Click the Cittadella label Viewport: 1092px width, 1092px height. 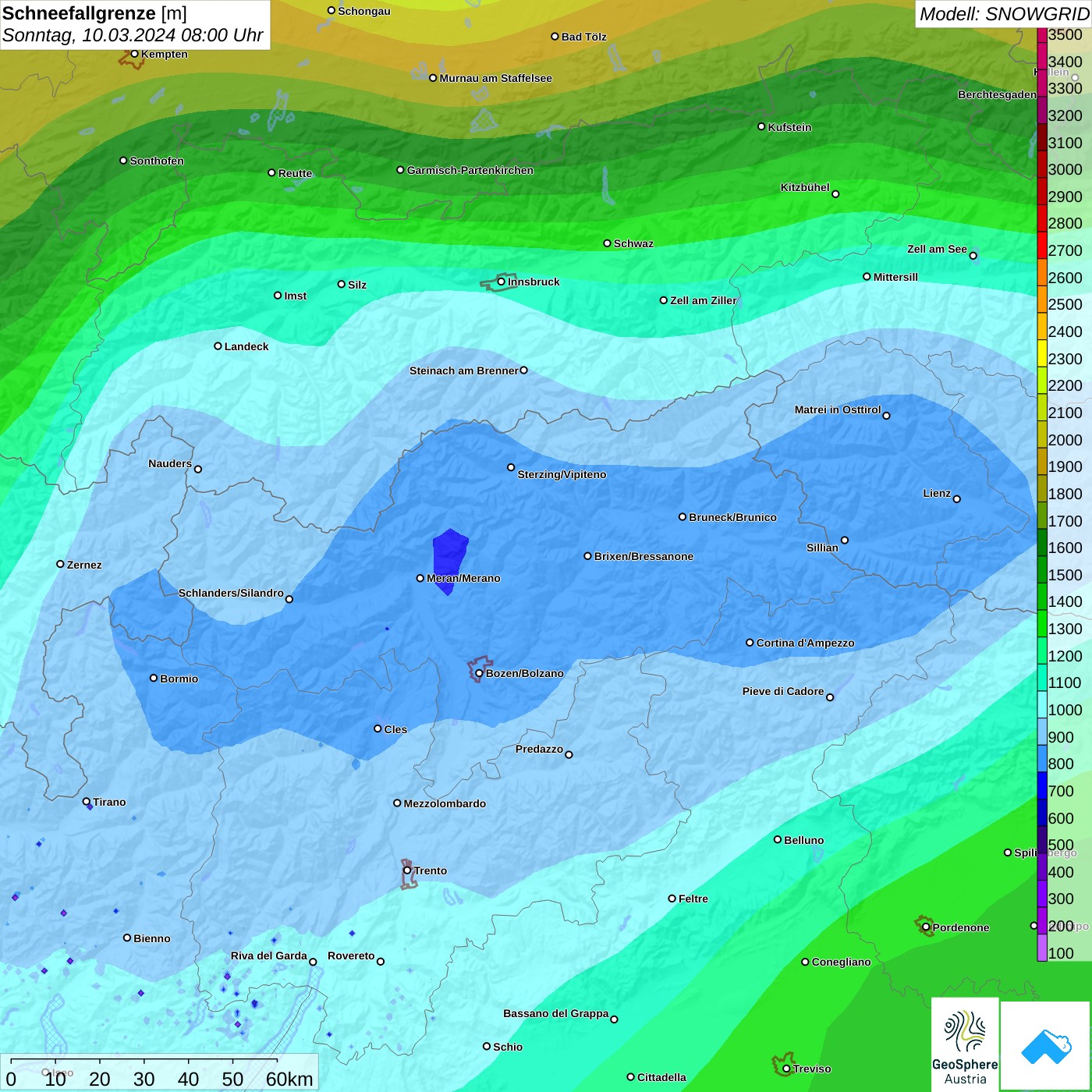click(x=661, y=1077)
